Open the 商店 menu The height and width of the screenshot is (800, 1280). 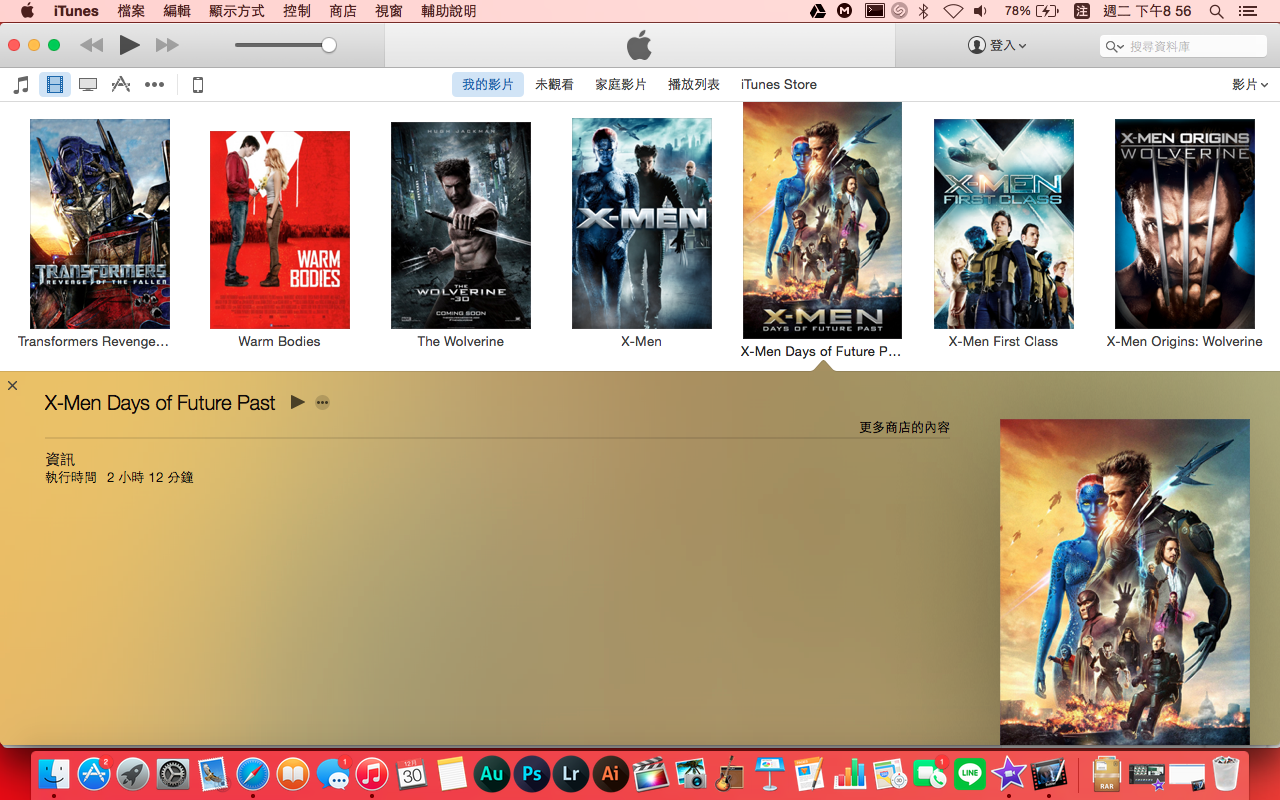coord(343,11)
